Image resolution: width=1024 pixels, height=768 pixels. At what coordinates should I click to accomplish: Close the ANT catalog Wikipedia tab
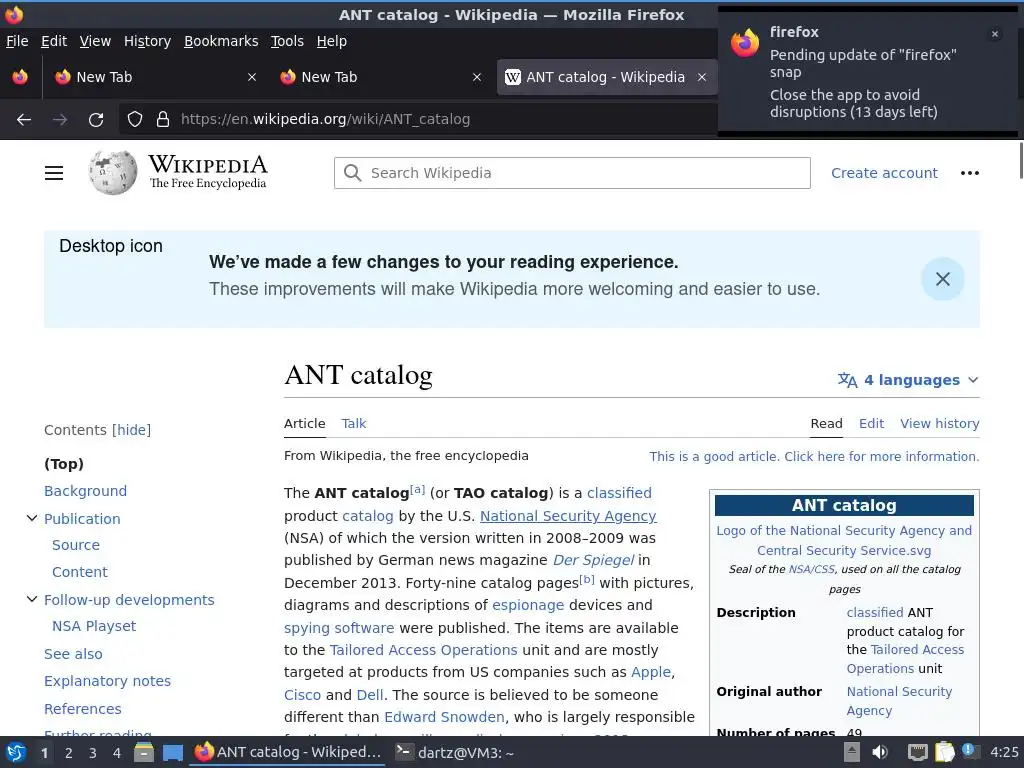pos(702,77)
